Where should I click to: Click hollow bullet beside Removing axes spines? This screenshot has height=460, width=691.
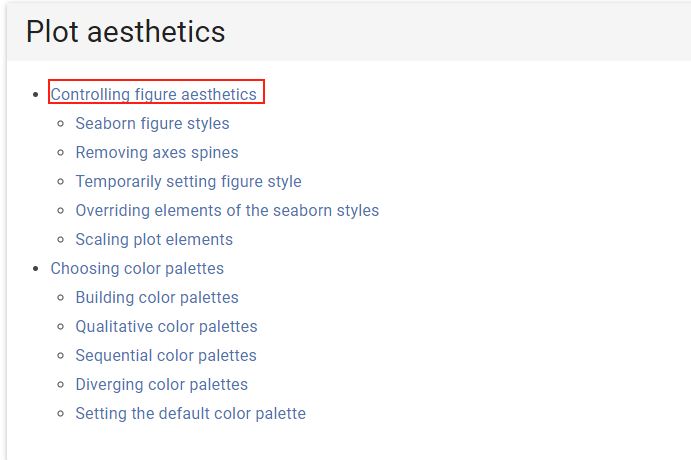coord(61,153)
